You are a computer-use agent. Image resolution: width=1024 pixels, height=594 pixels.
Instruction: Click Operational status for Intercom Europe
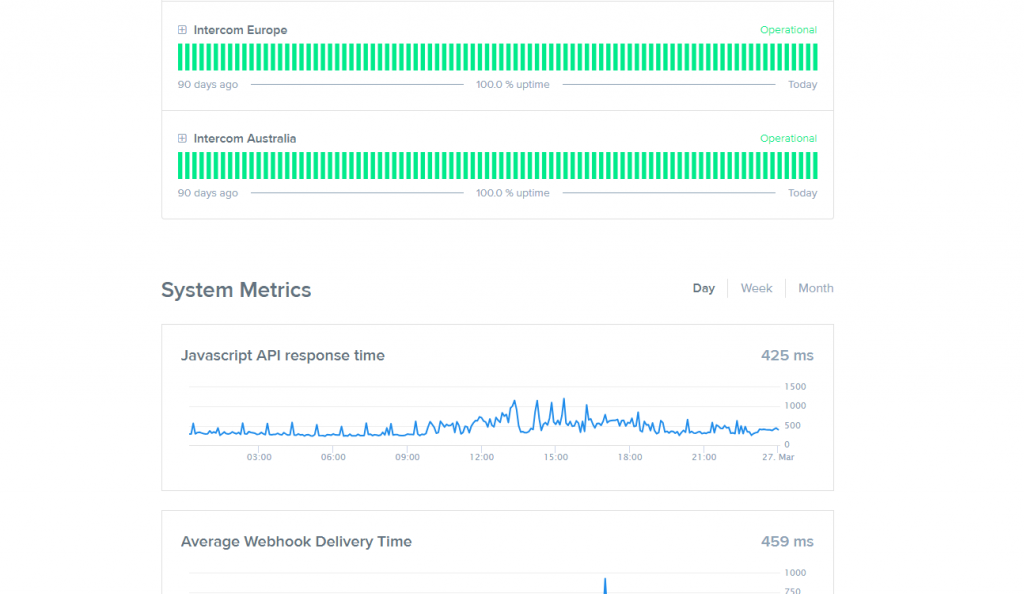click(x=788, y=30)
